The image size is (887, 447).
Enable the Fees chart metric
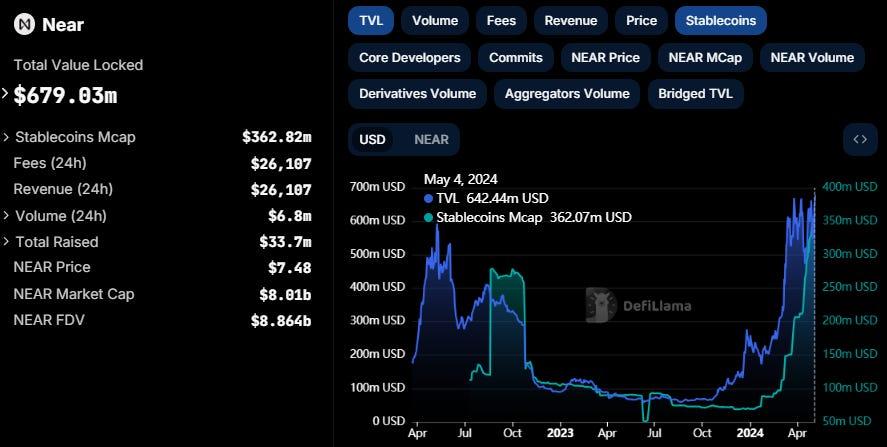coord(501,20)
